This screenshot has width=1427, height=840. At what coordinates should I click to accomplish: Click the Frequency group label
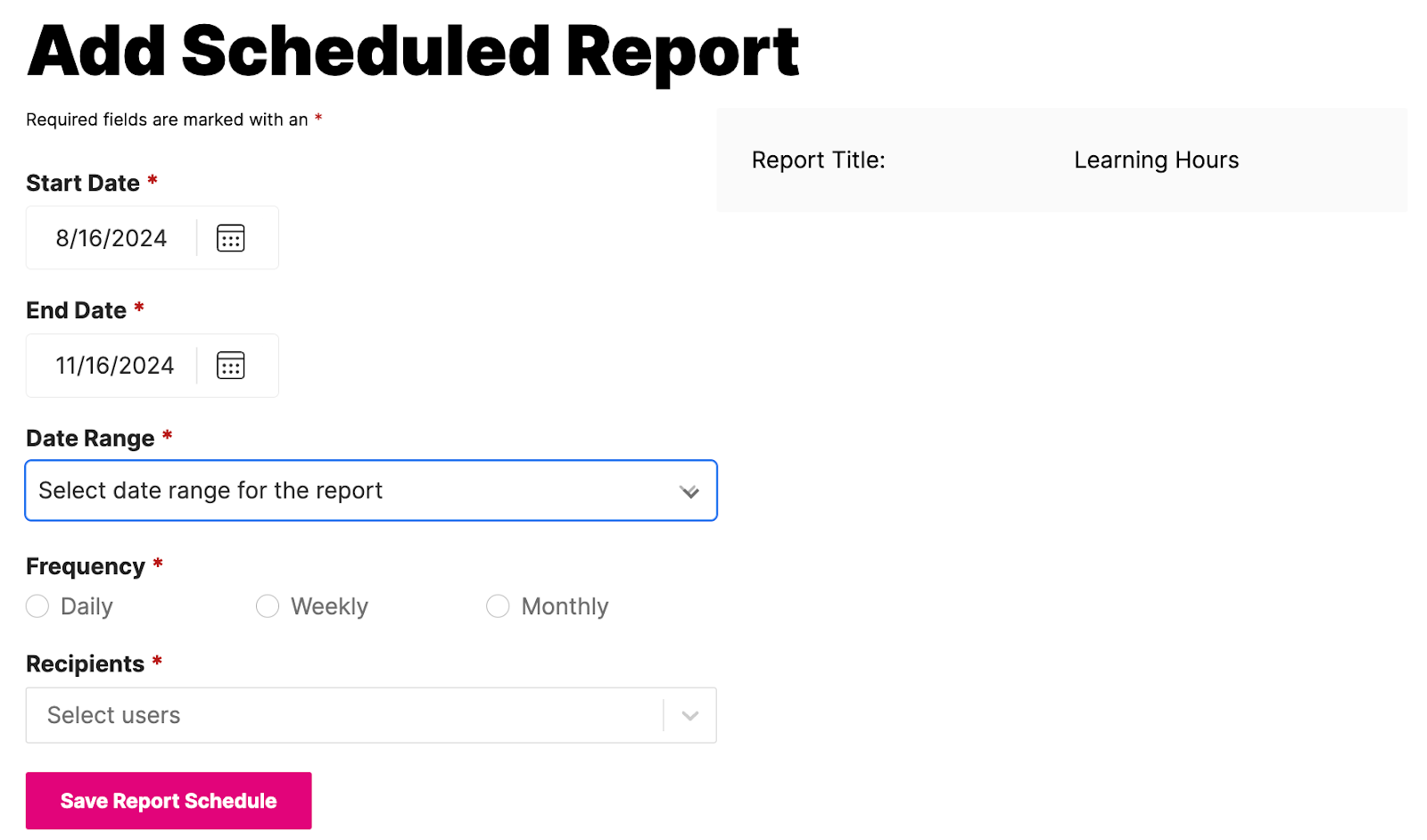[x=86, y=566]
